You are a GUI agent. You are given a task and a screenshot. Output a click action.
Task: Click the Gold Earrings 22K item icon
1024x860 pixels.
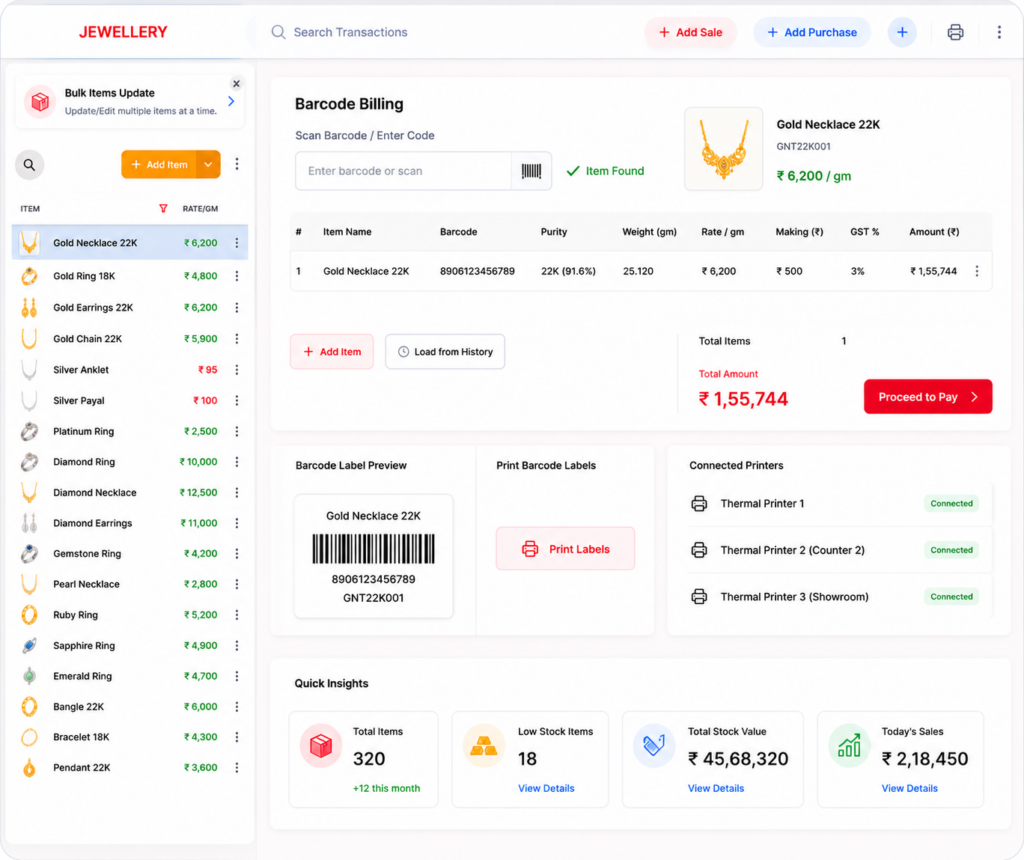tap(29, 307)
